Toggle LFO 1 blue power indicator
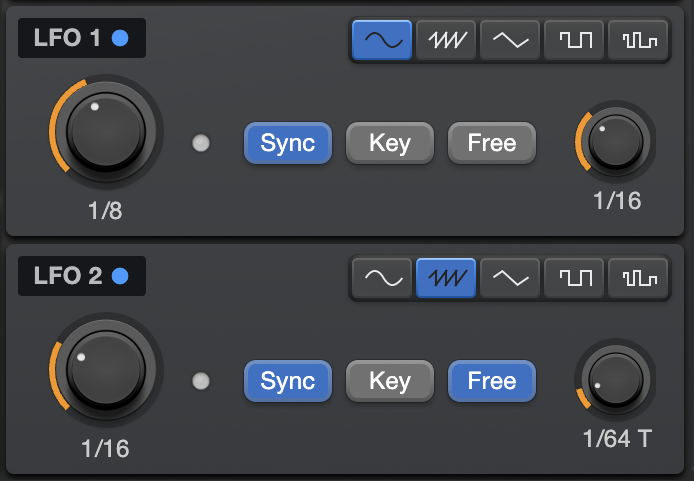 [x=120, y=38]
